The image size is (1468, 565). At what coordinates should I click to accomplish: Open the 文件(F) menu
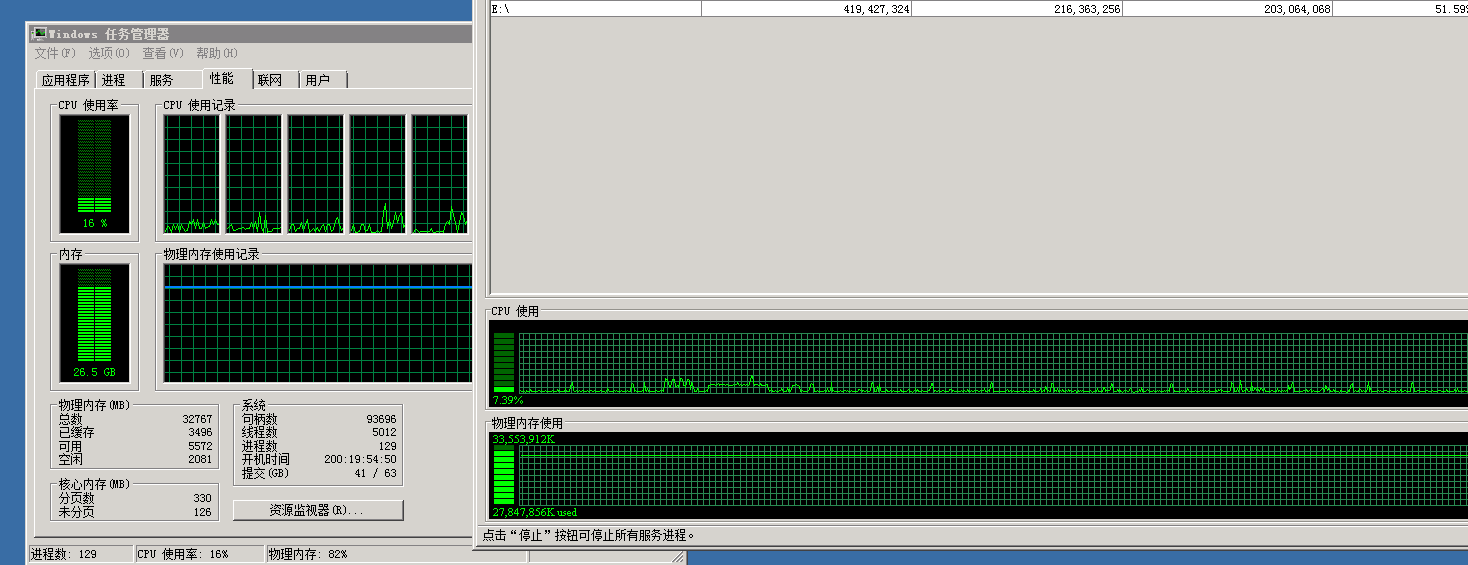click(x=55, y=53)
